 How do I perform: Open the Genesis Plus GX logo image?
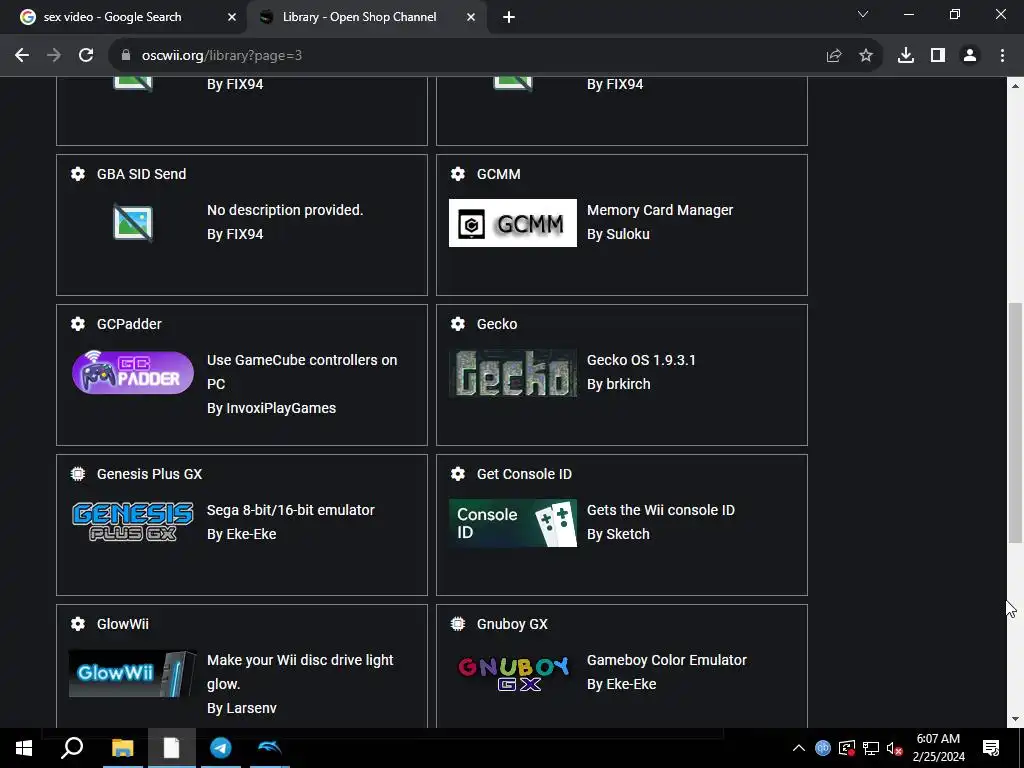[133, 522]
